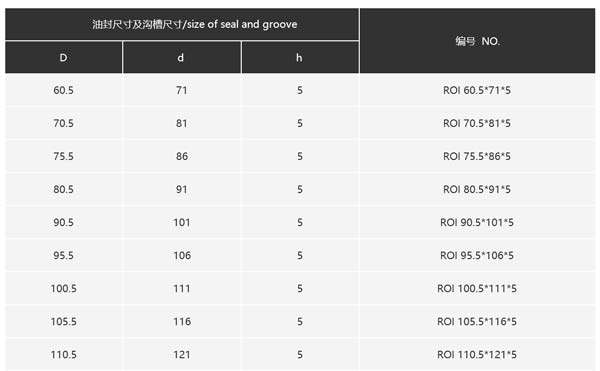Select the D value 95.5
The height and width of the screenshot is (371, 600).
click(64, 255)
